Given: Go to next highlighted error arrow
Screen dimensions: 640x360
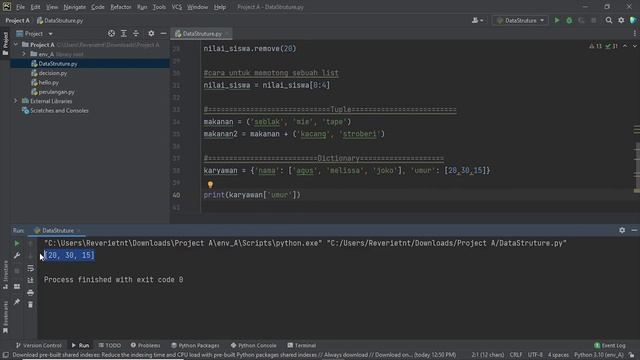Looking at the screenshot, I should (634, 46).
